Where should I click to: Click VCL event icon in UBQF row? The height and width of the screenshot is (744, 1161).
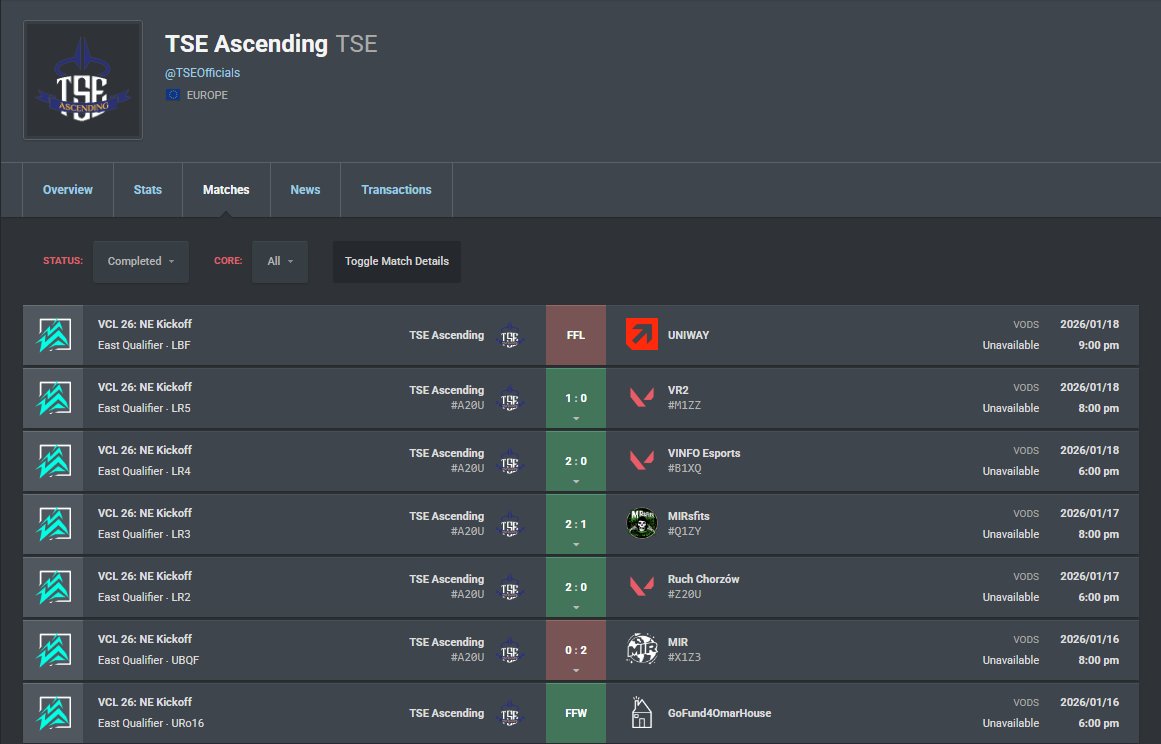click(54, 650)
